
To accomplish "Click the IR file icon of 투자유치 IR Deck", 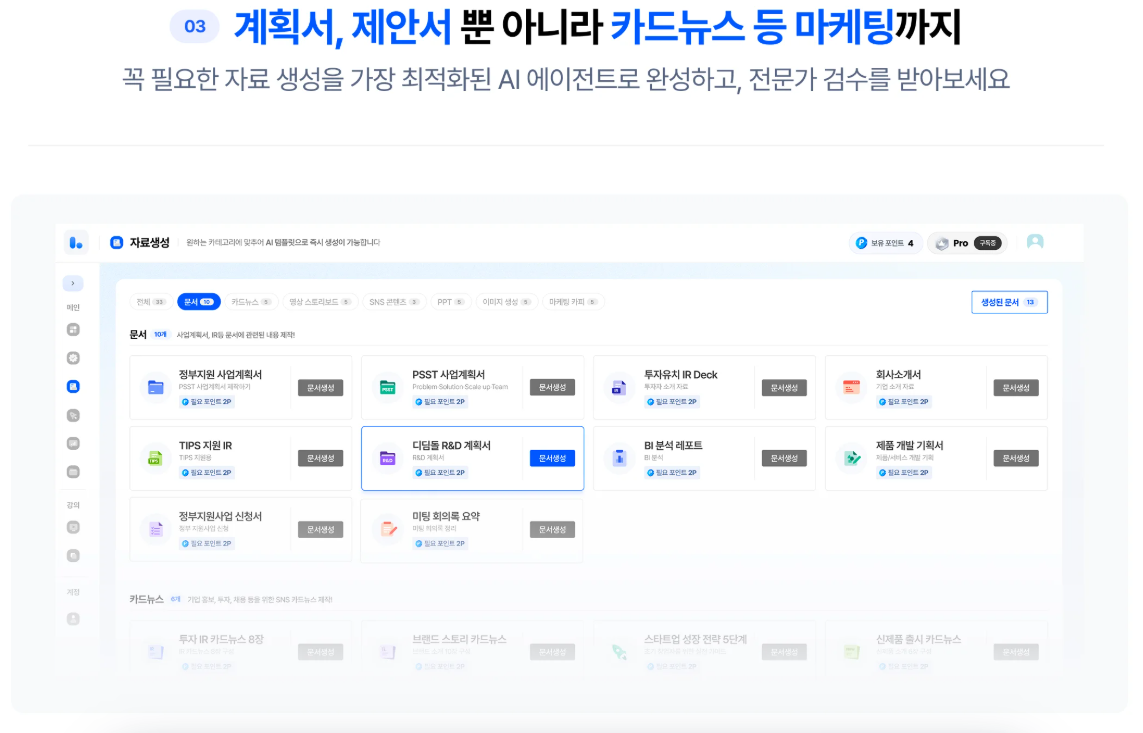I will coord(619,388).
